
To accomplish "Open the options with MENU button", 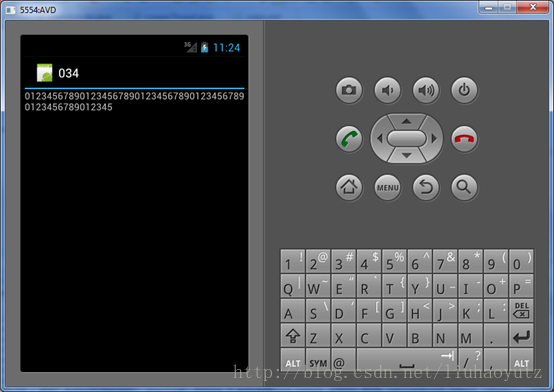I will pyautogui.click(x=387, y=187).
